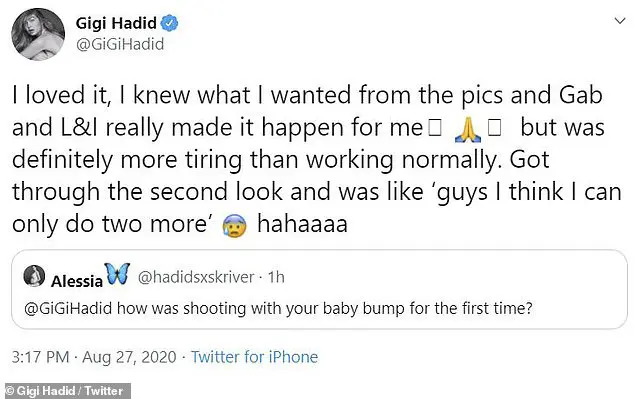Open the @hadidsxskriver handle
634x399 pixels.
click(x=196, y=277)
